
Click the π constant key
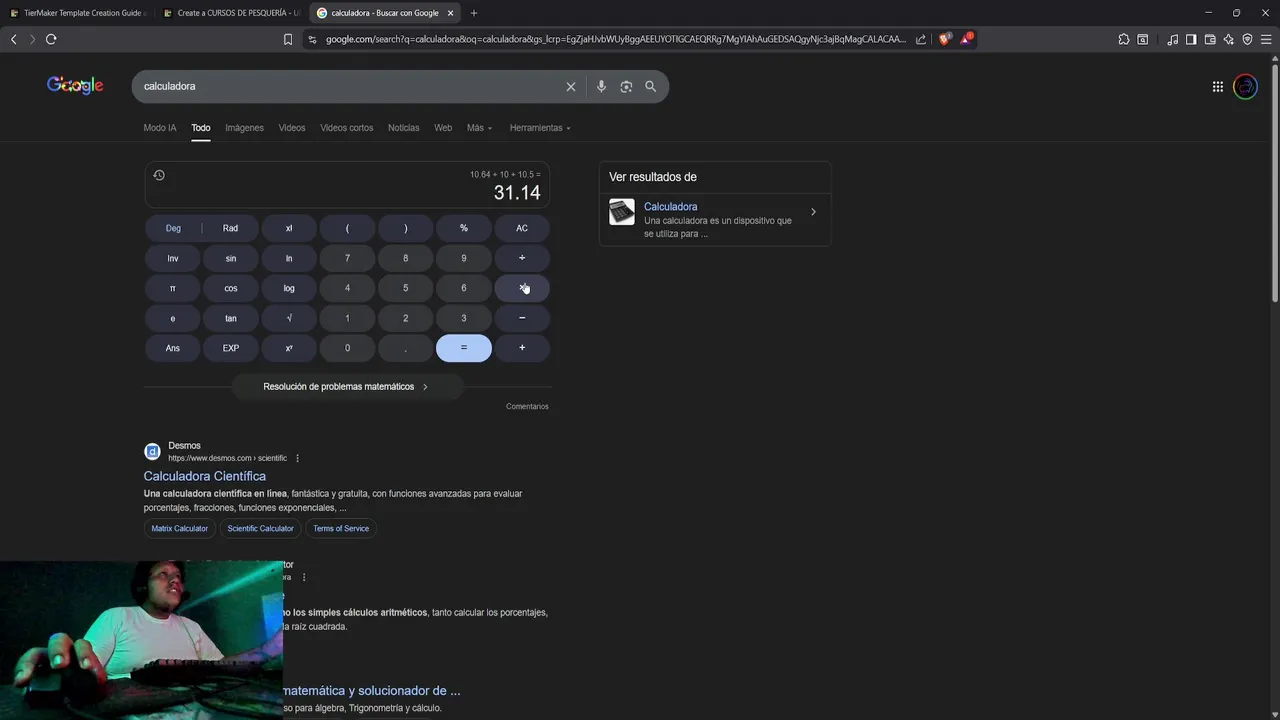pyautogui.click(x=173, y=288)
